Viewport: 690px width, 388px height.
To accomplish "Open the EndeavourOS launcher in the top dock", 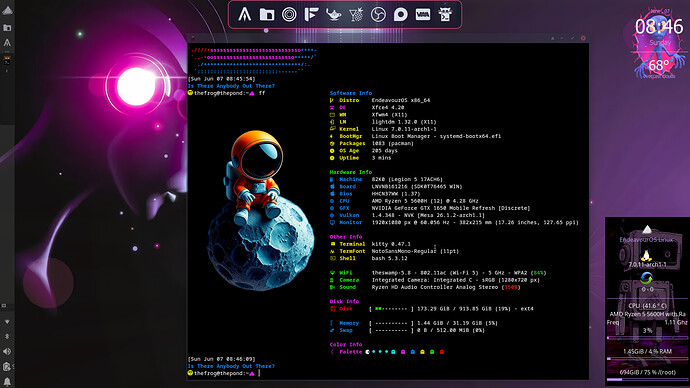I will click(245, 15).
